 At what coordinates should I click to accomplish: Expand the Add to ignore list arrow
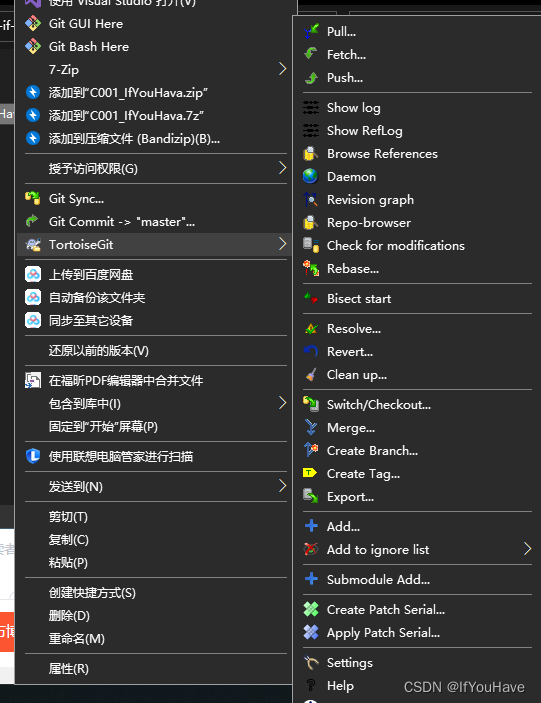528,549
